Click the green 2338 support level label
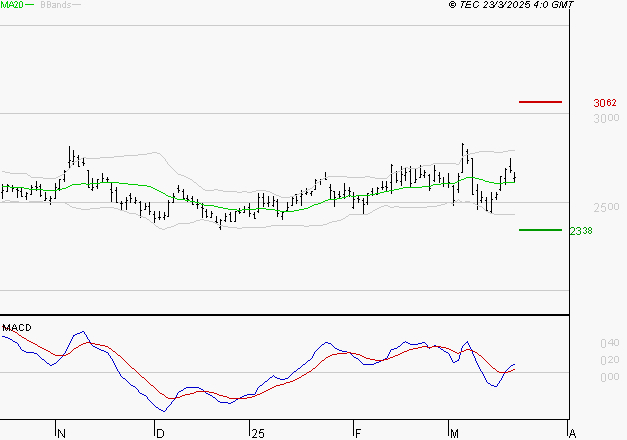 [581, 231]
